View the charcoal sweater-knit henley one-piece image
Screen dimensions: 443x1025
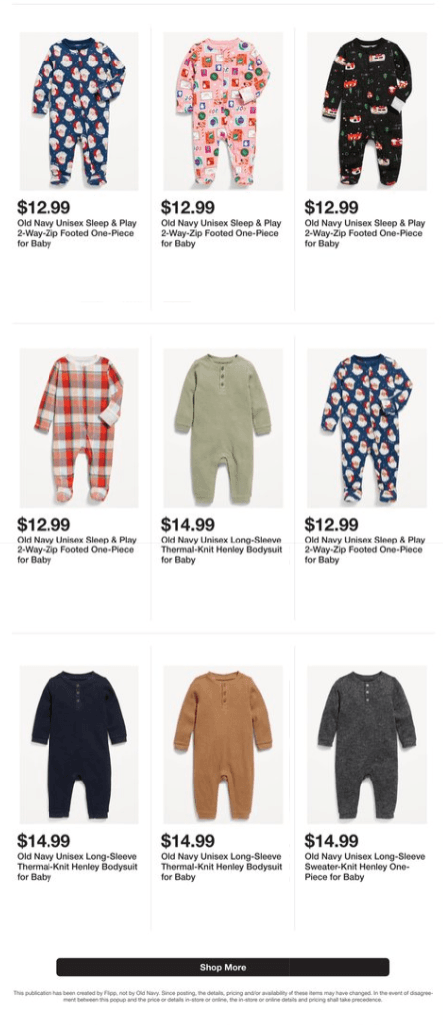[x=367, y=745]
